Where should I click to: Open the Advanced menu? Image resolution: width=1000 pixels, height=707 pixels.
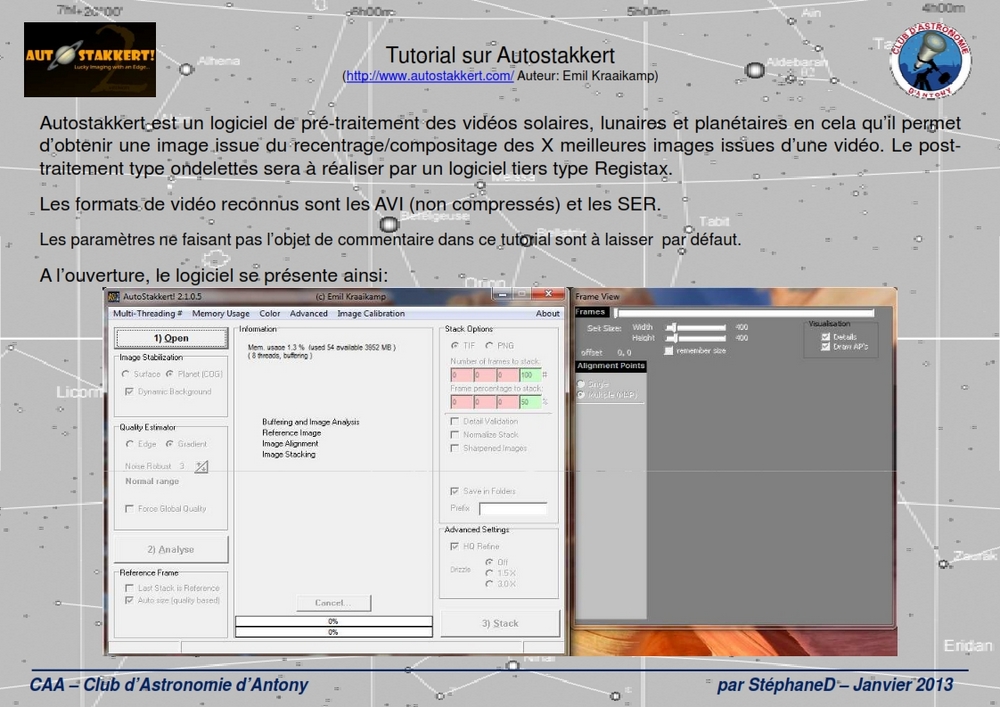tap(309, 314)
